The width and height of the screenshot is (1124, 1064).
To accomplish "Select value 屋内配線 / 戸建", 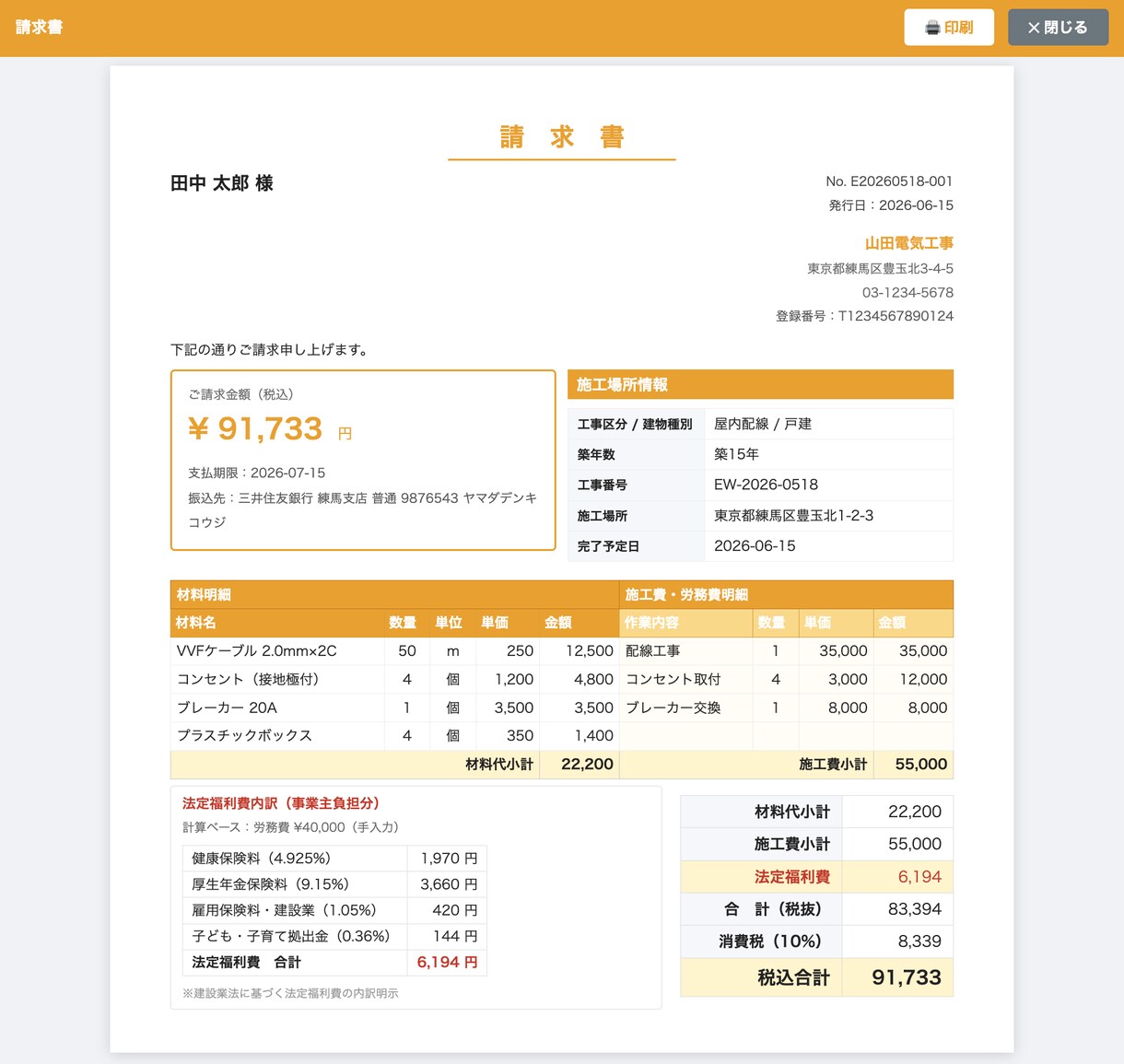I will tap(763, 424).
